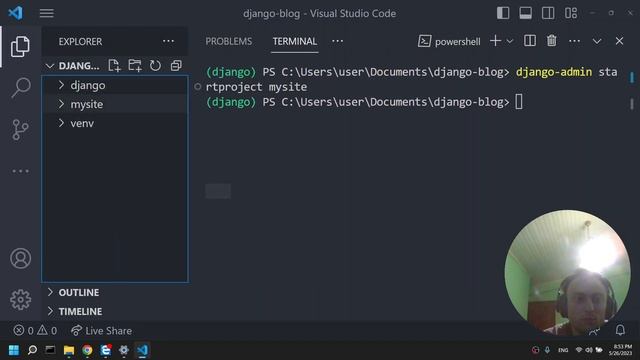The width and height of the screenshot is (640, 360).
Task: Open customize layout options
Action: point(571,13)
